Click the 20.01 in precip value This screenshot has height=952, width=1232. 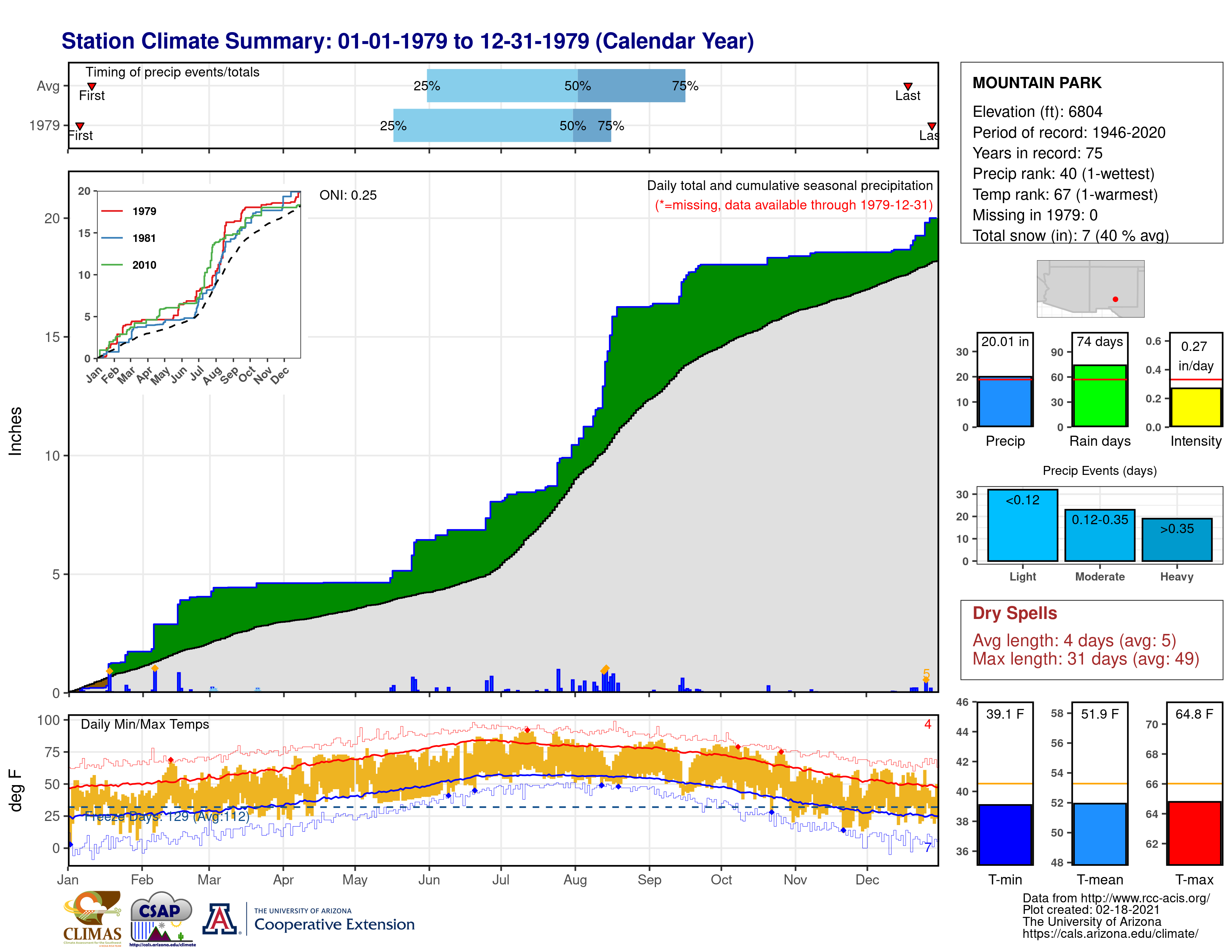1005,342
